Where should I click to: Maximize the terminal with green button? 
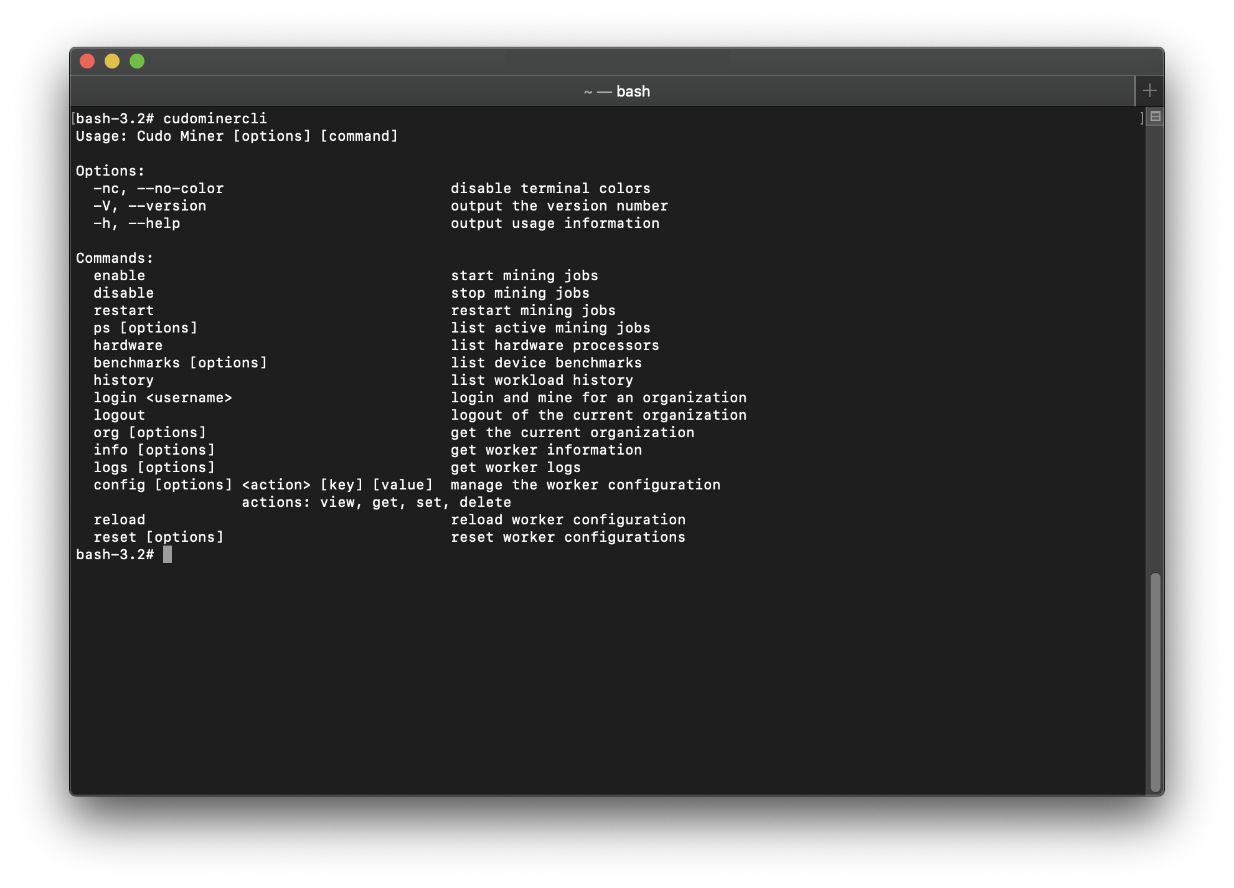point(137,61)
